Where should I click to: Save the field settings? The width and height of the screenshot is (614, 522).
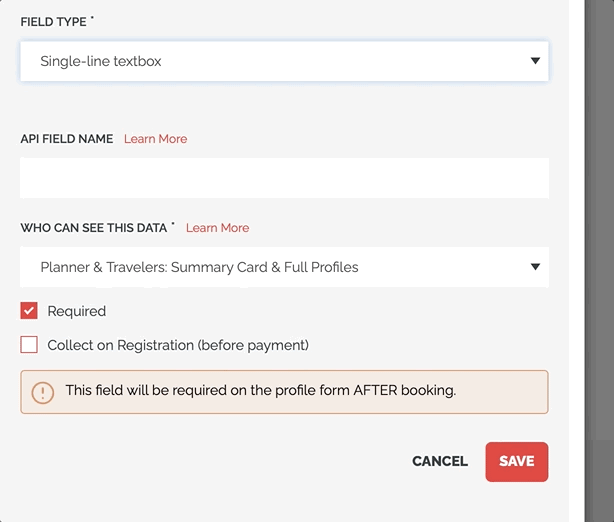[x=517, y=462]
